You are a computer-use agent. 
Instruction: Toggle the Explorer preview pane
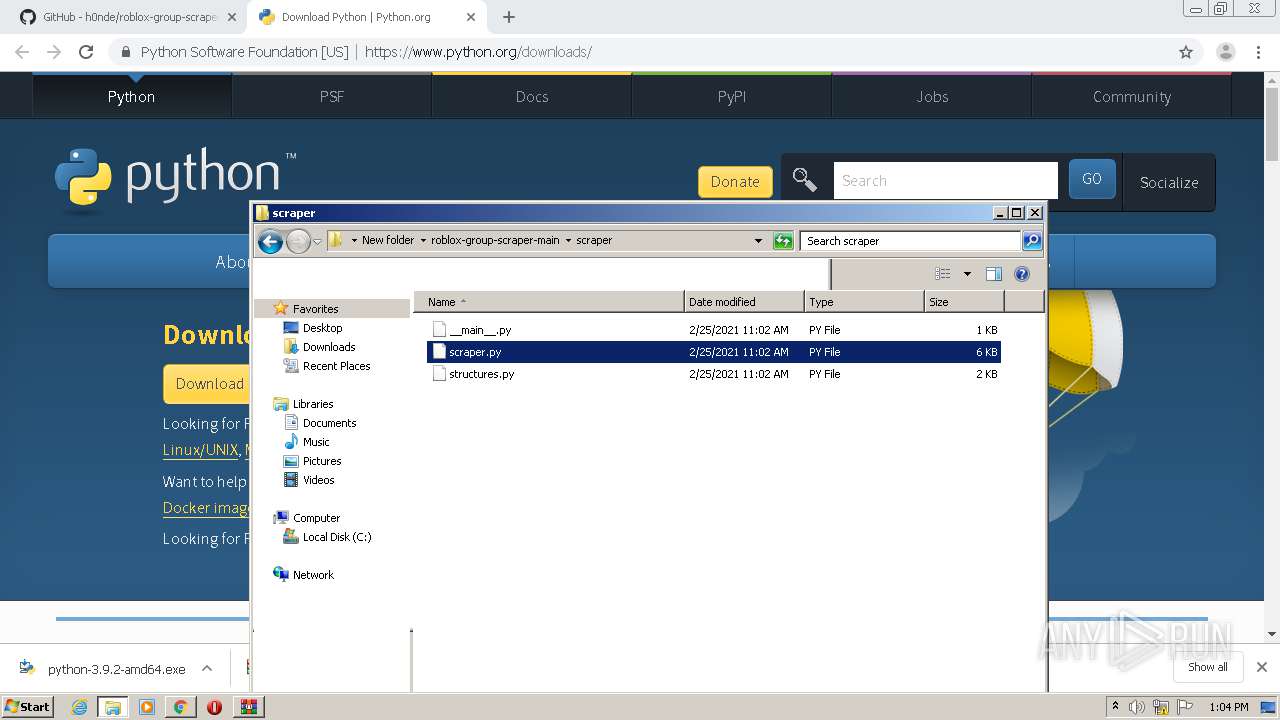pos(993,274)
